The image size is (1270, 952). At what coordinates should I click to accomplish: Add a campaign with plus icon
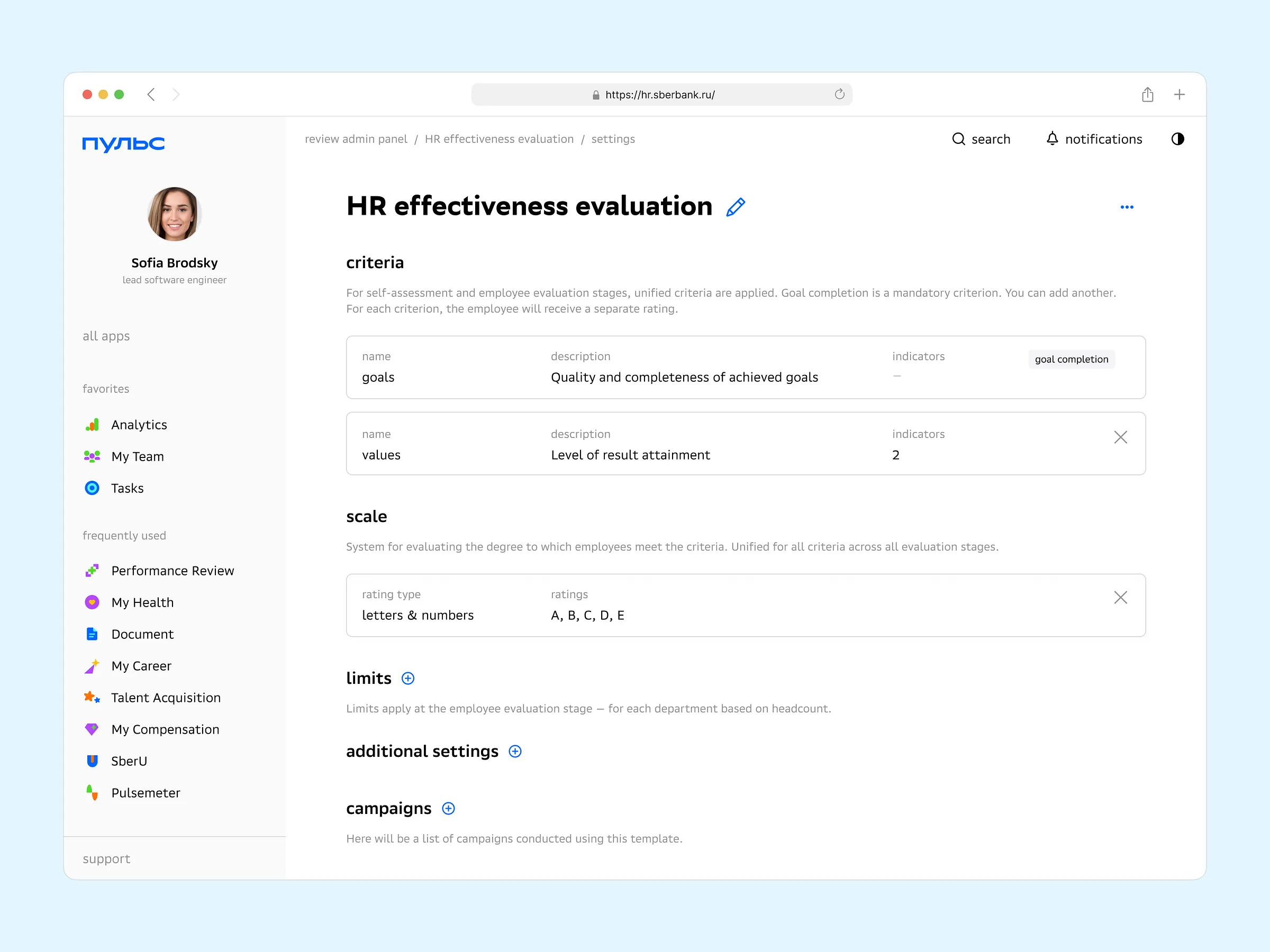448,809
